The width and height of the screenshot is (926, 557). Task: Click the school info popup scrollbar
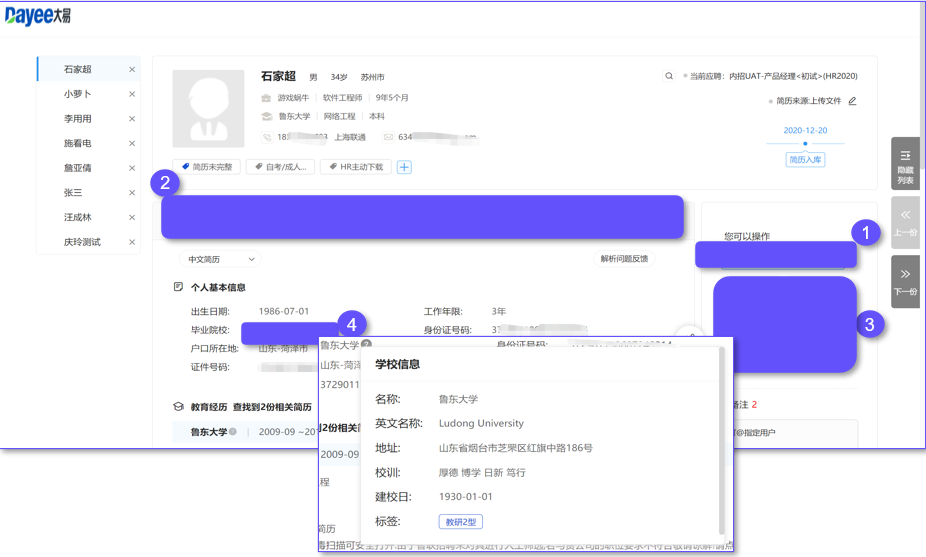[721, 441]
